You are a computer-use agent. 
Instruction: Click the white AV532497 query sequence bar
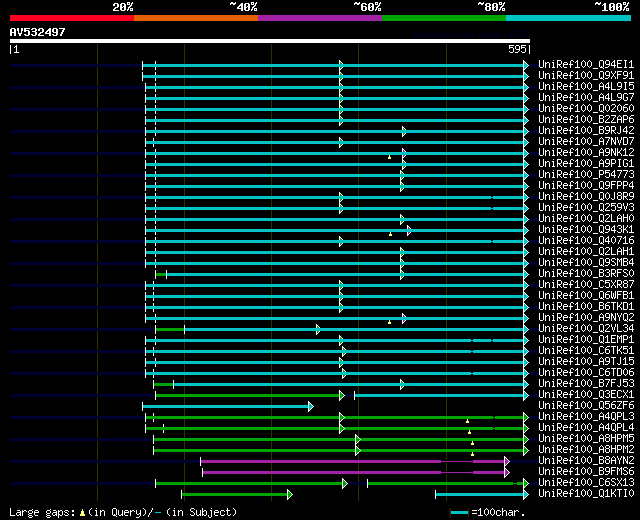click(x=269, y=41)
